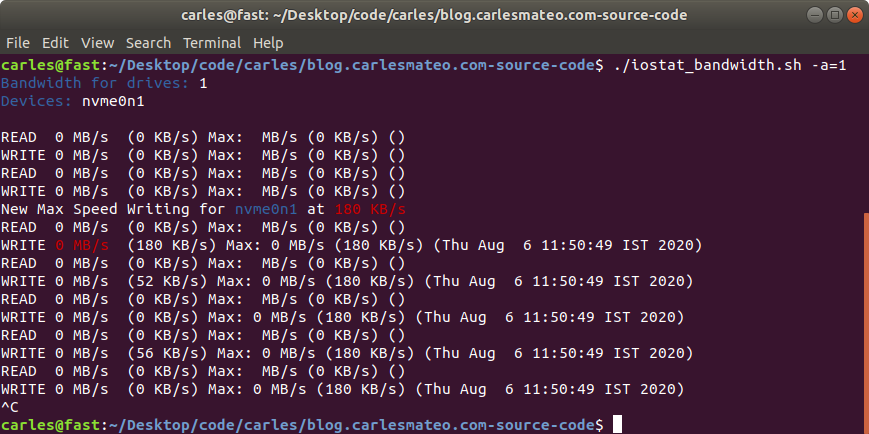Click the ^C interrupt text
Screen dimensions: 869x434
point(10,407)
